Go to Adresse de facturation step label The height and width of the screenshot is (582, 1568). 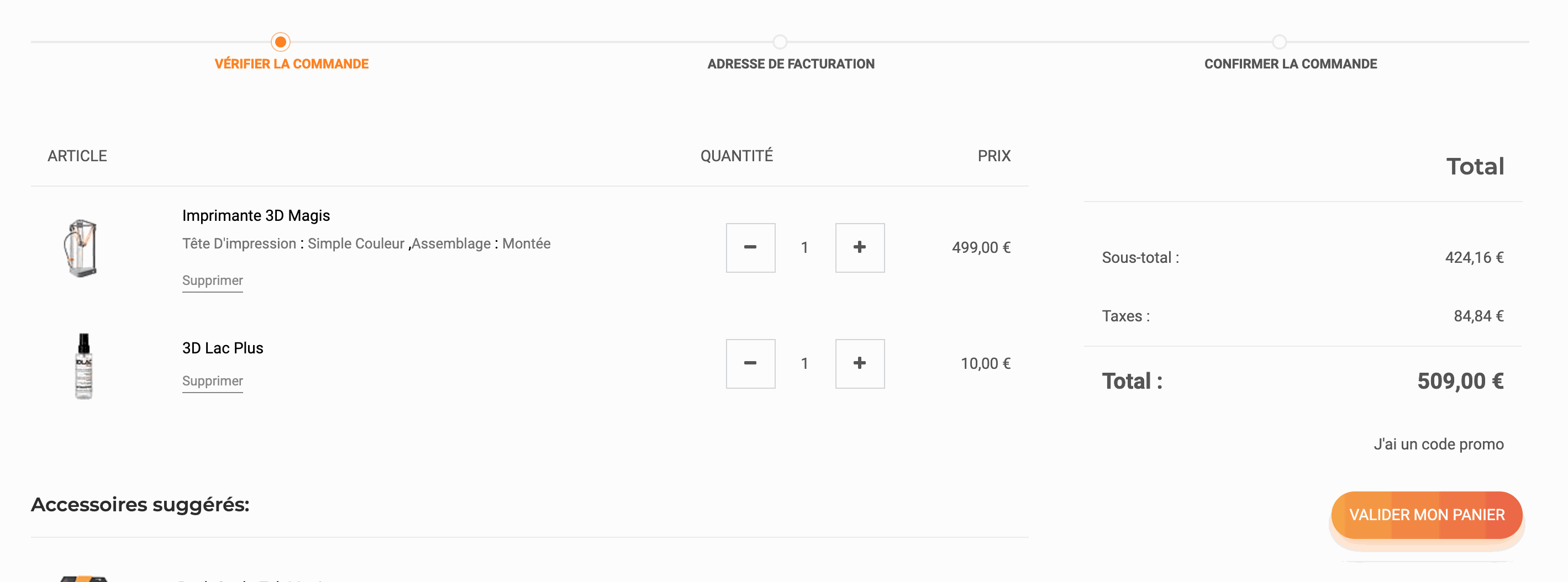791,64
